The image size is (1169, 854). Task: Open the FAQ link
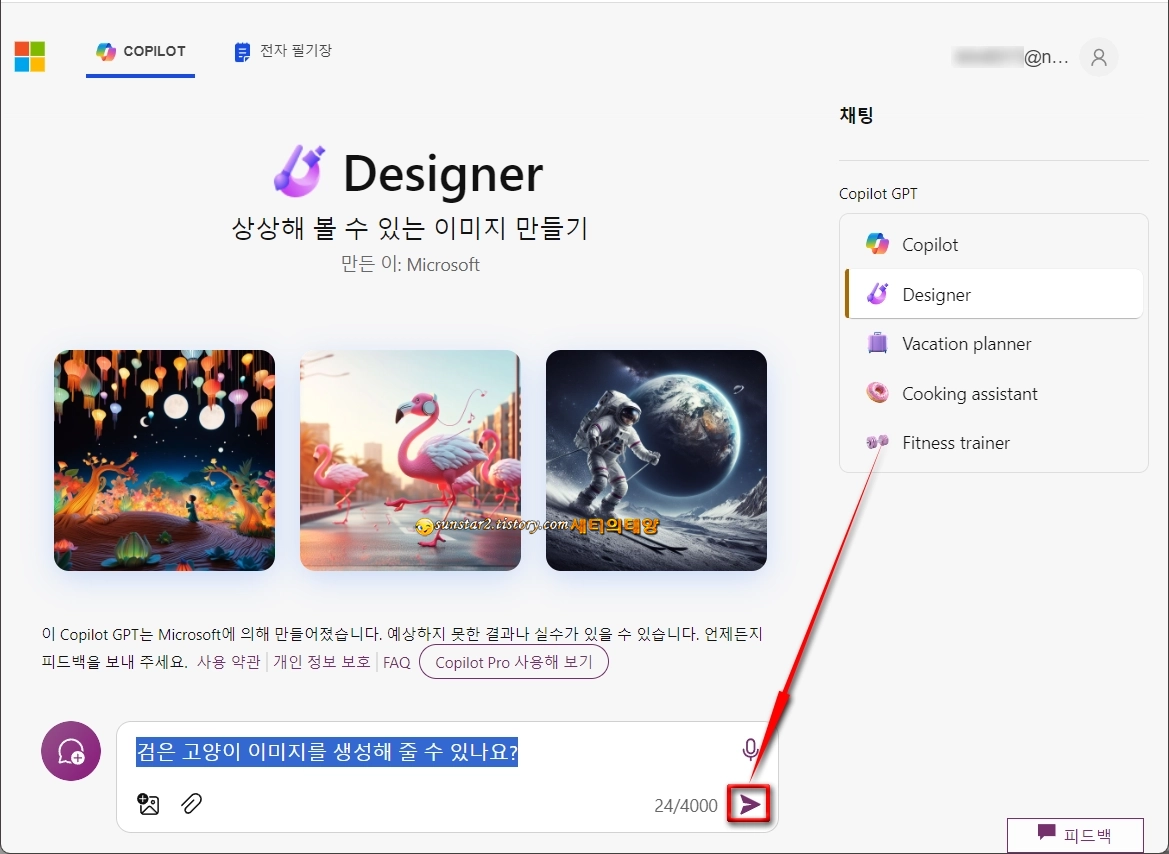click(396, 662)
